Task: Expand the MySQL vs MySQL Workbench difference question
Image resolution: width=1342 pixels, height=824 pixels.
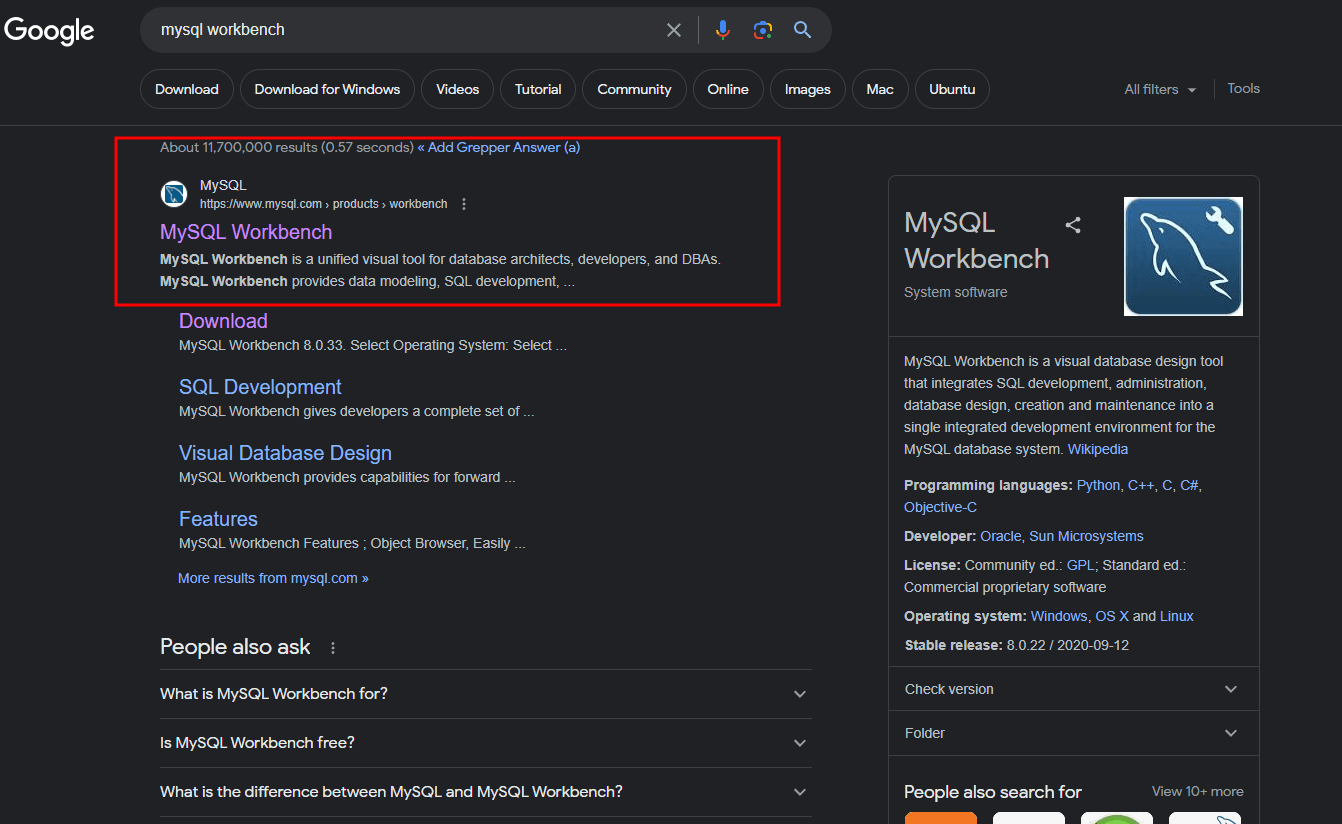Action: 486,792
